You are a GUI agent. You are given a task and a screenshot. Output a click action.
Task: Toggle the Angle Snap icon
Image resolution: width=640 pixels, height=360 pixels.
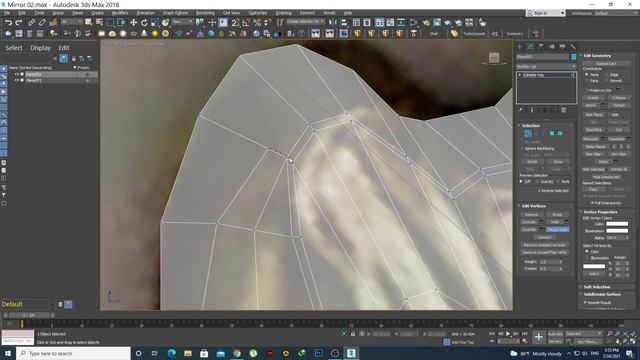coord(246,22)
